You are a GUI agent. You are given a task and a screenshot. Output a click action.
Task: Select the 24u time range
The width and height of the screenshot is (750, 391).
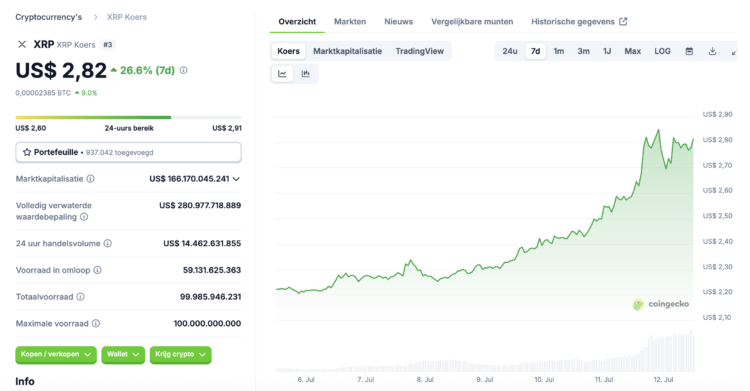click(x=510, y=51)
